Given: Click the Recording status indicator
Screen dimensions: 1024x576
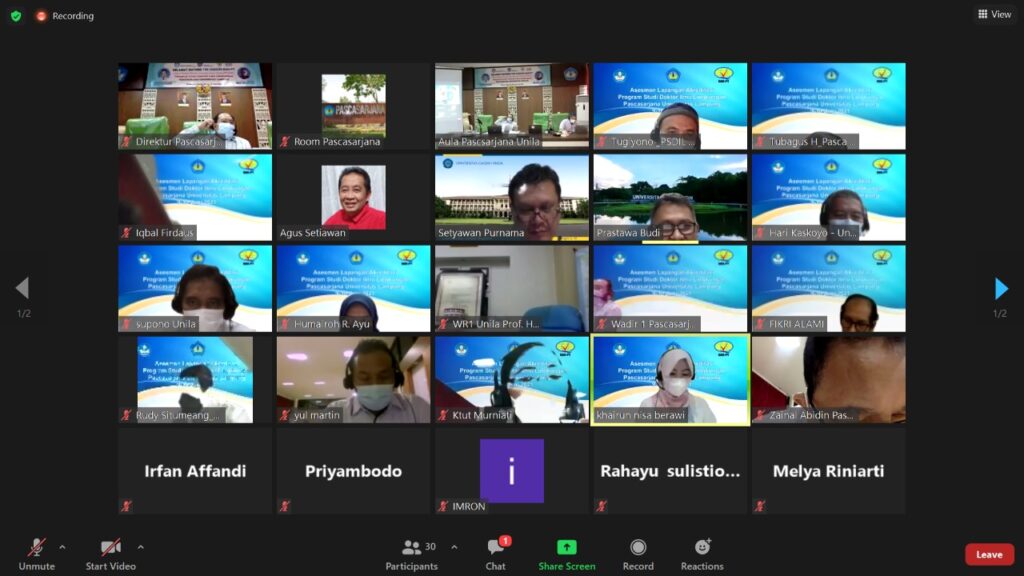Looking at the screenshot, I should (65, 16).
